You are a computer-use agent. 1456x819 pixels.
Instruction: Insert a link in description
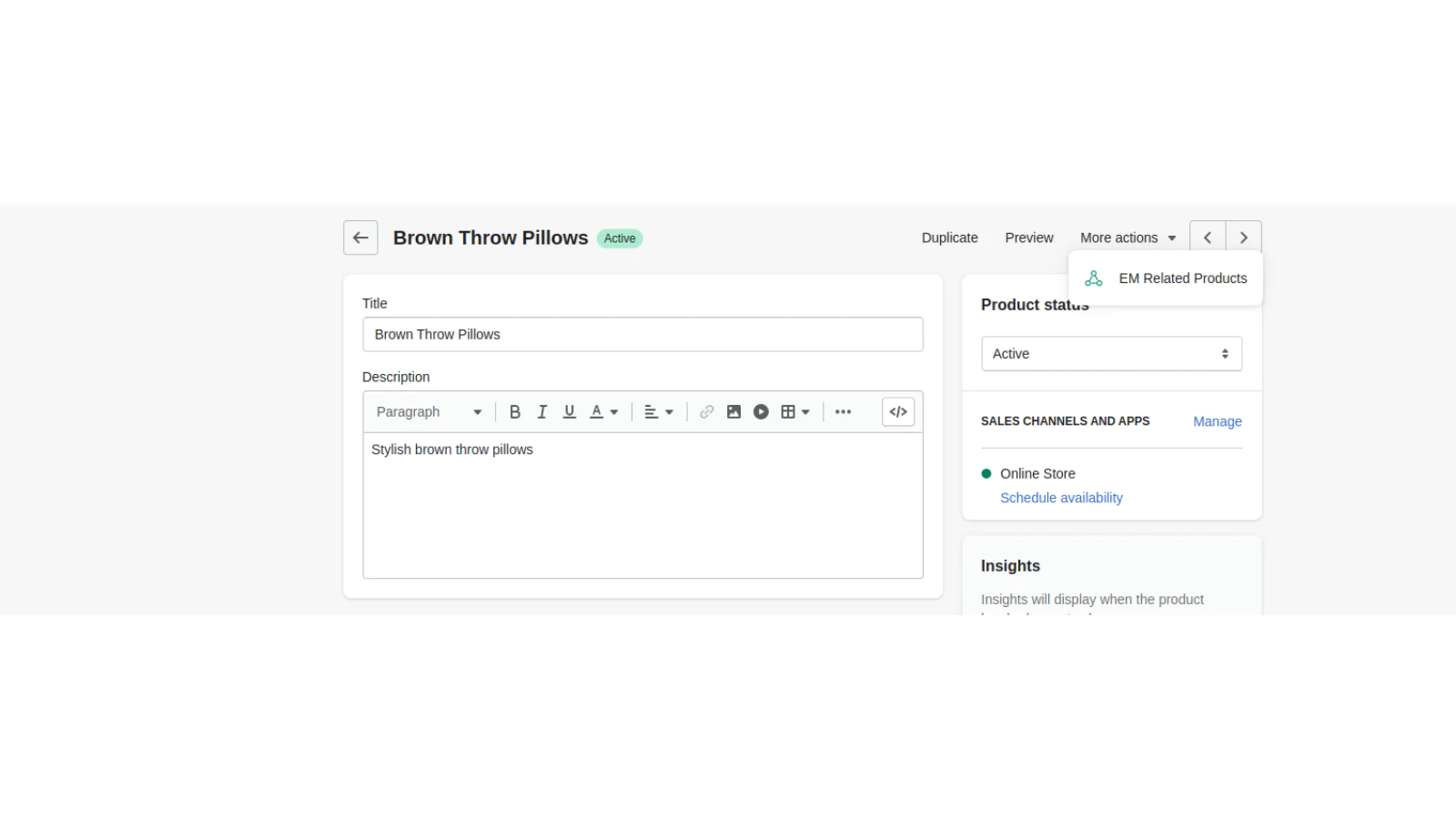pos(706,412)
